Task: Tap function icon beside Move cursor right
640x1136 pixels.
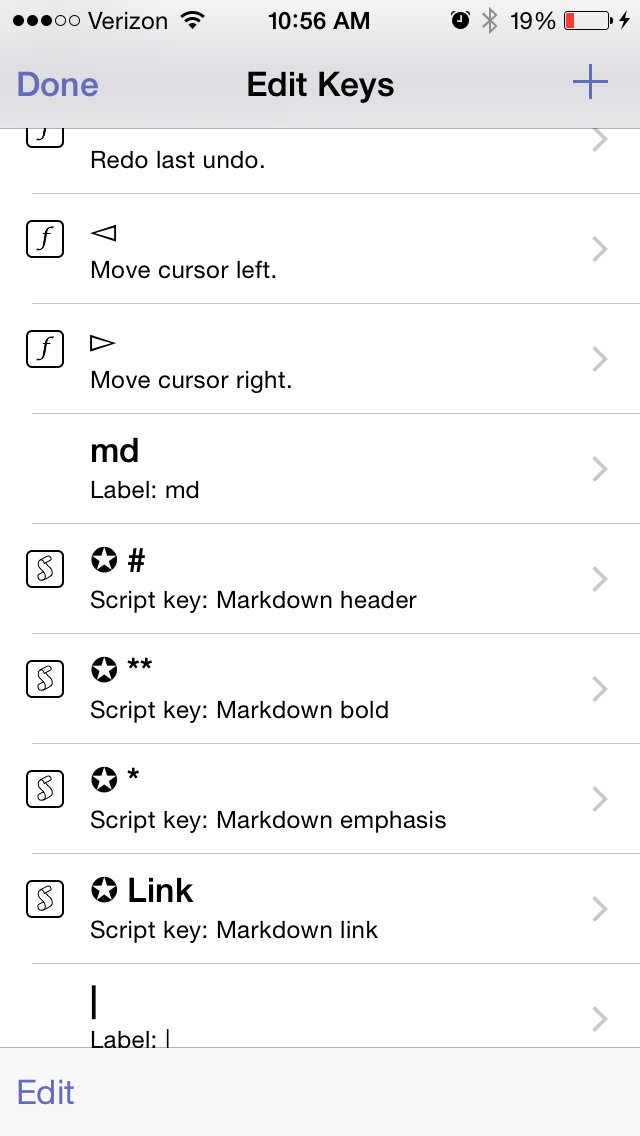Action: pos(44,350)
